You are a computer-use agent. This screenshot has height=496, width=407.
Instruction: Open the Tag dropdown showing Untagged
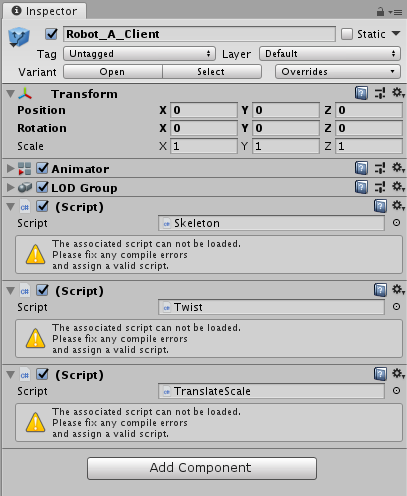point(139,54)
